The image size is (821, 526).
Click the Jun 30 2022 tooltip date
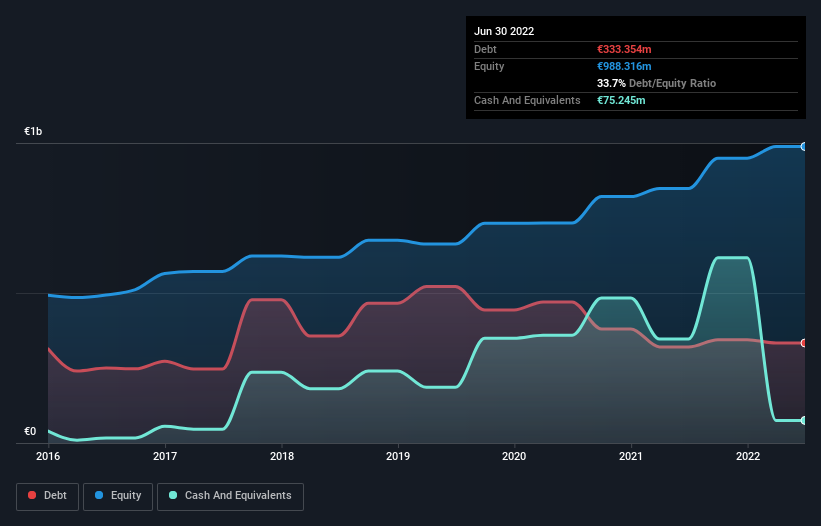(x=504, y=31)
